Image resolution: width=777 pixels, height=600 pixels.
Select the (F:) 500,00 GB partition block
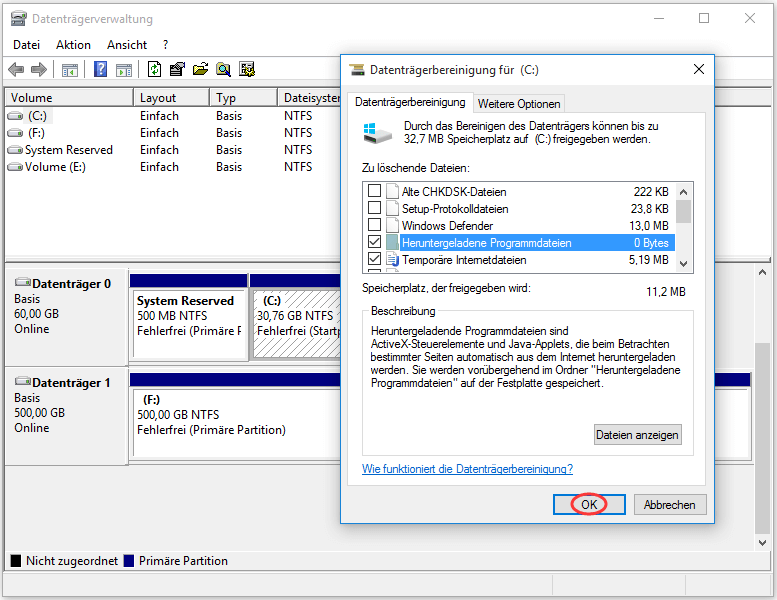tap(236, 422)
